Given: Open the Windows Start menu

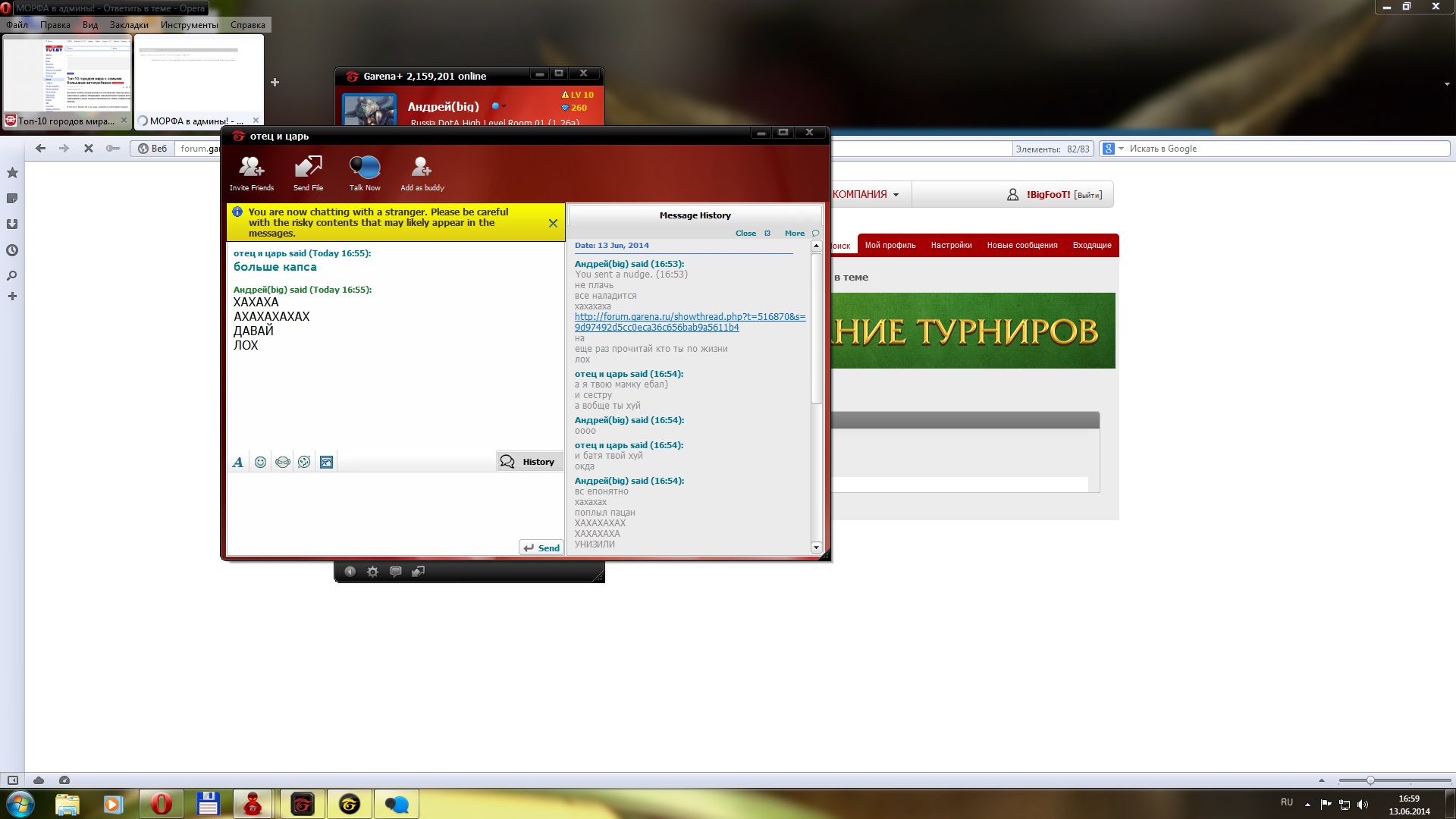Looking at the screenshot, I should (x=20, y=804).
